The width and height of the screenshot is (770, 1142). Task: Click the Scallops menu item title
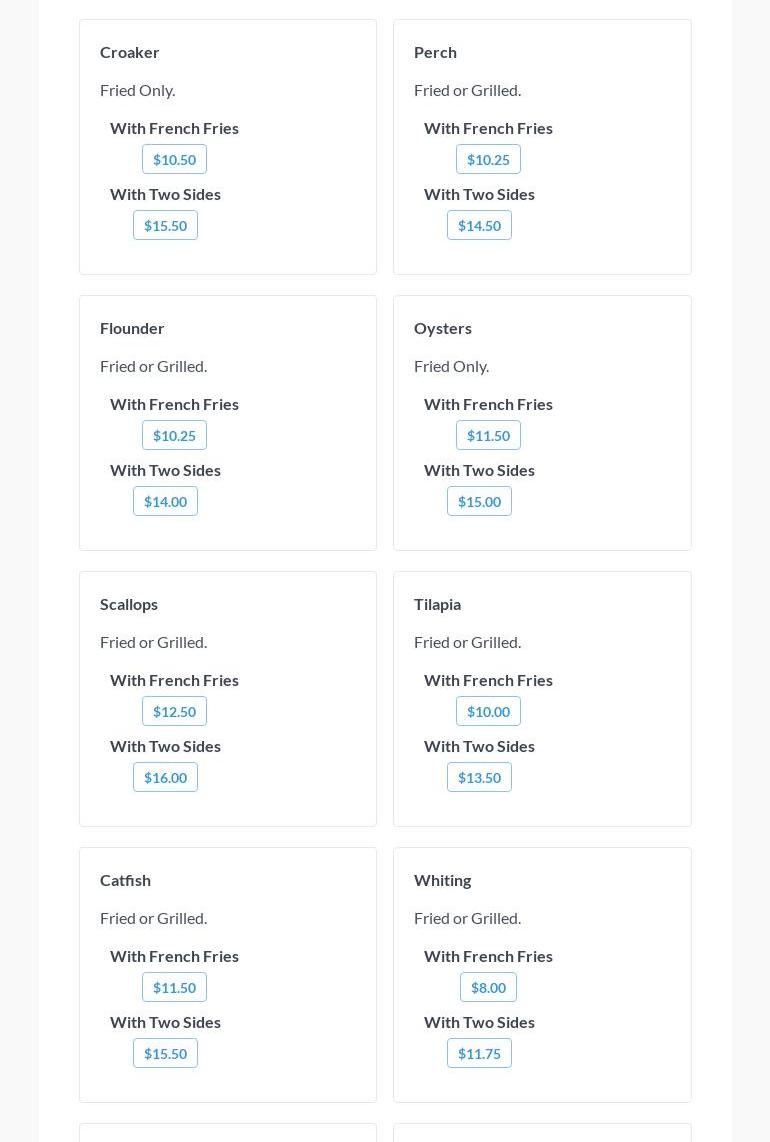pos(129,604)
